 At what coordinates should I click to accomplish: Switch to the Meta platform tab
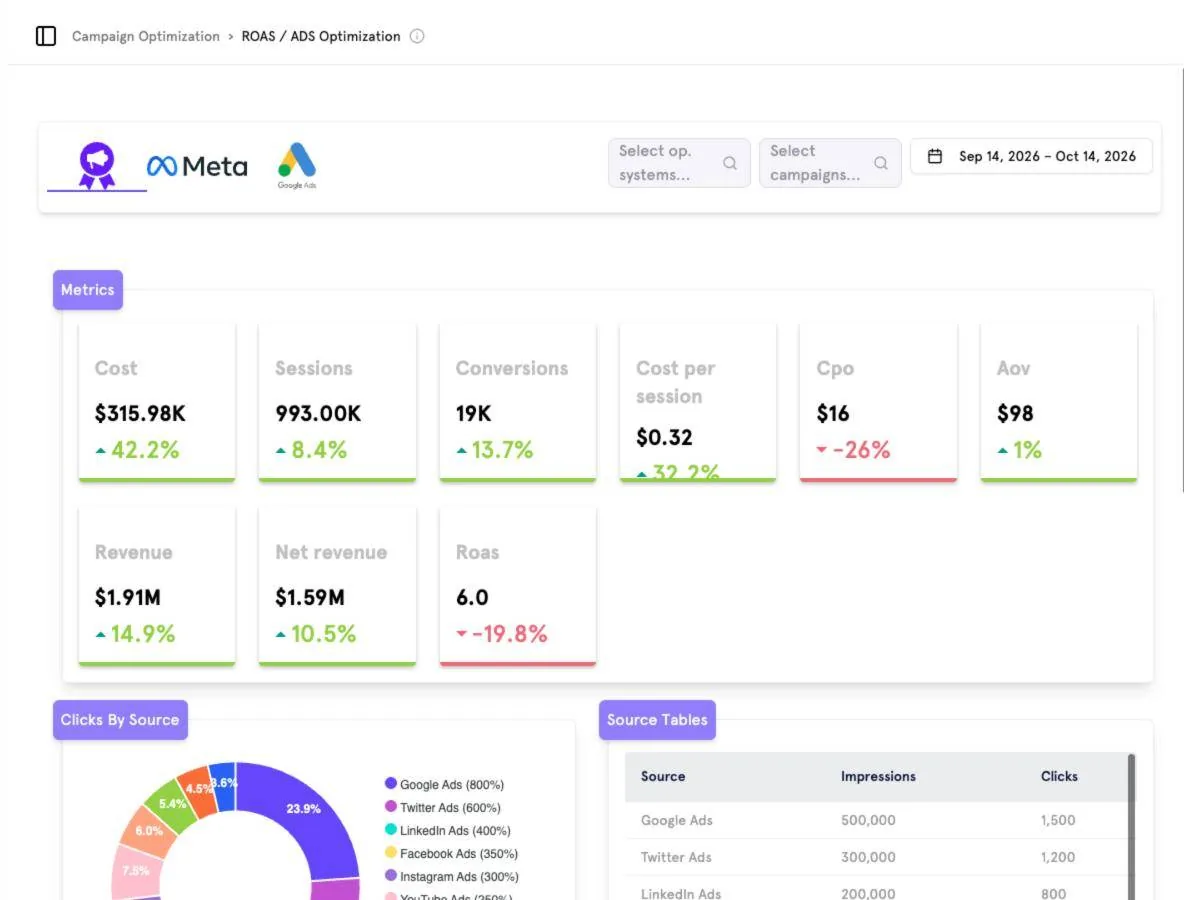pos(197,166)
